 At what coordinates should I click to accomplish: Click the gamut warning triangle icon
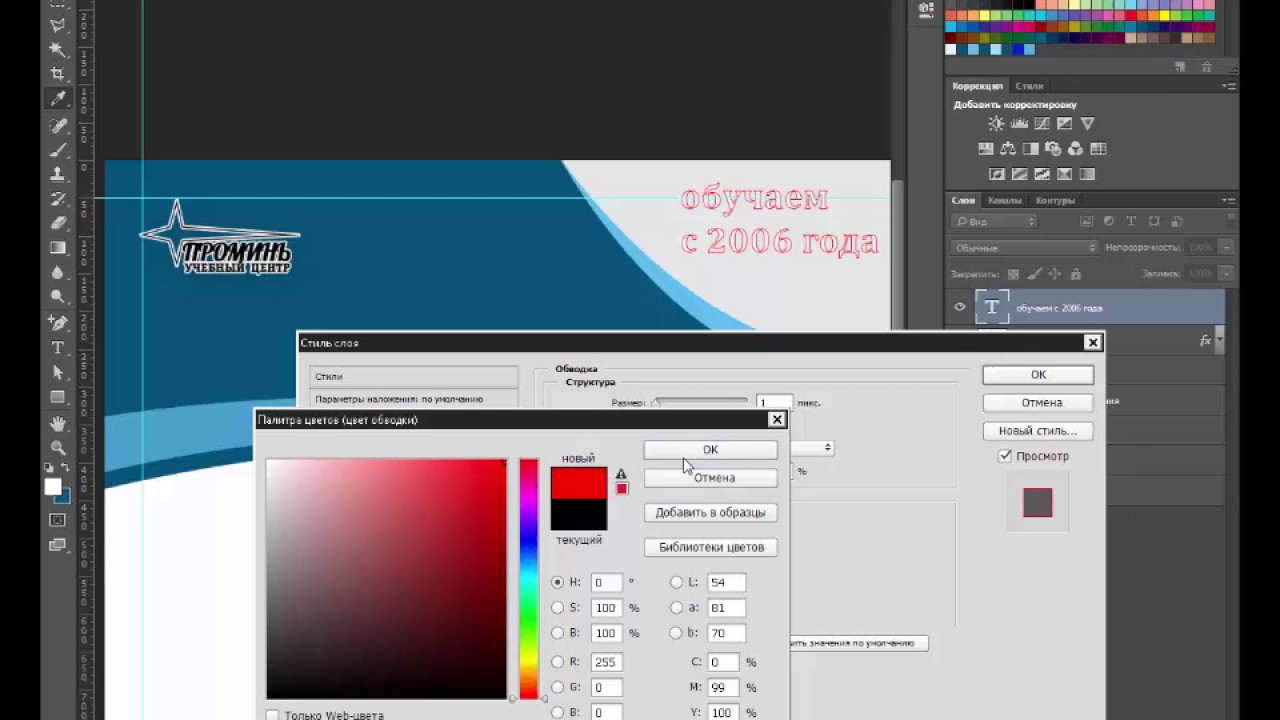(621, 474)
